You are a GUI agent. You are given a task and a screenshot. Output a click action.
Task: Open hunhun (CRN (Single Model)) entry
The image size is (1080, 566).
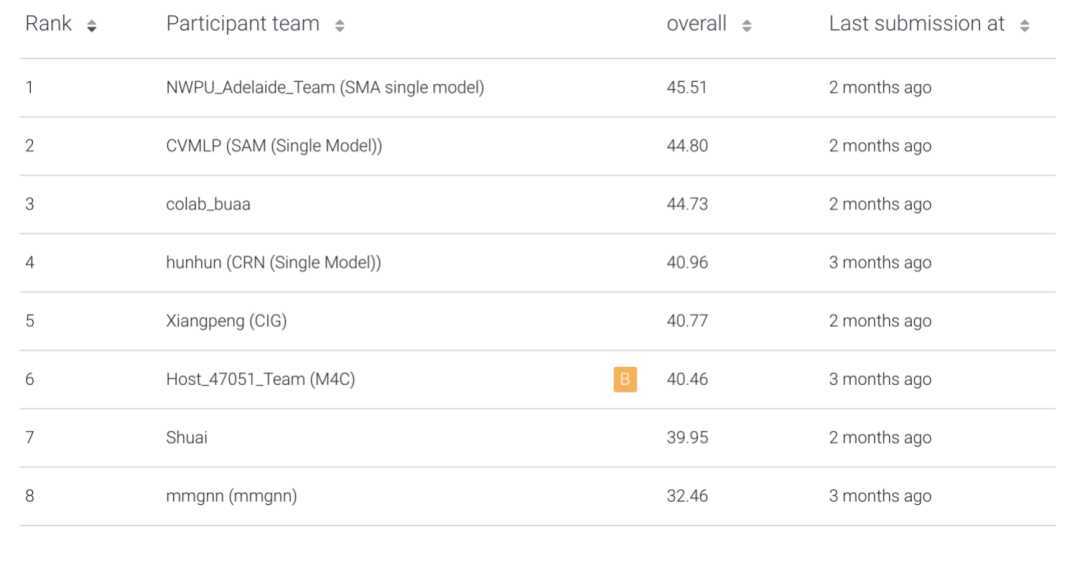pos(273,262)
